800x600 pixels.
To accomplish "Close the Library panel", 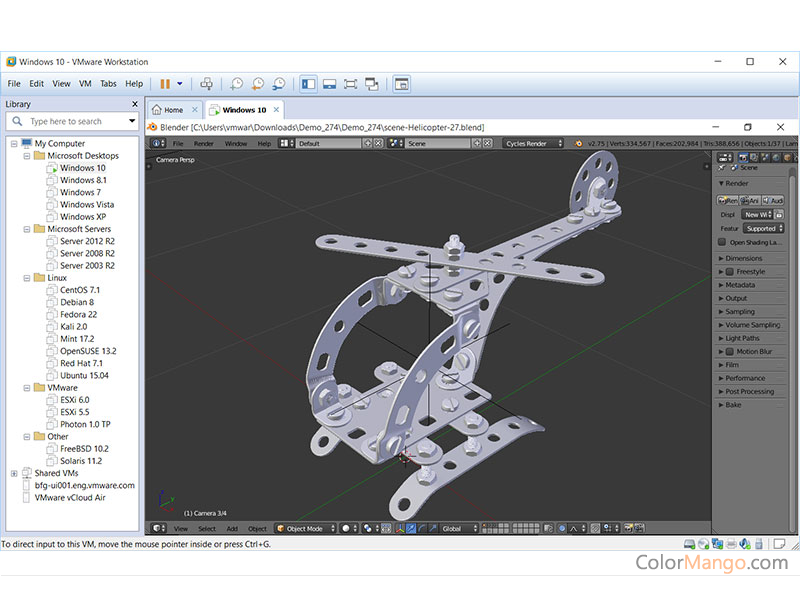I will click(135, 104).
